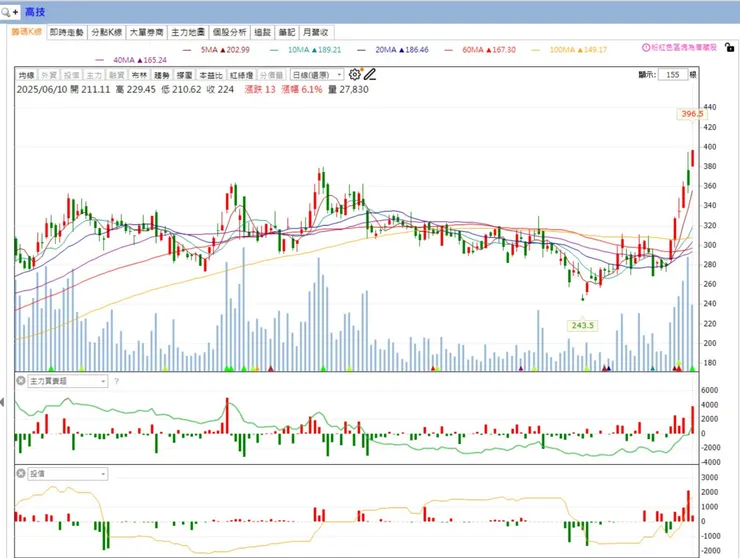This screenshot has width=740, height=558.
Task: Open the 主力買賣超 indicator dropdown
Action: [x=67, y=381]
